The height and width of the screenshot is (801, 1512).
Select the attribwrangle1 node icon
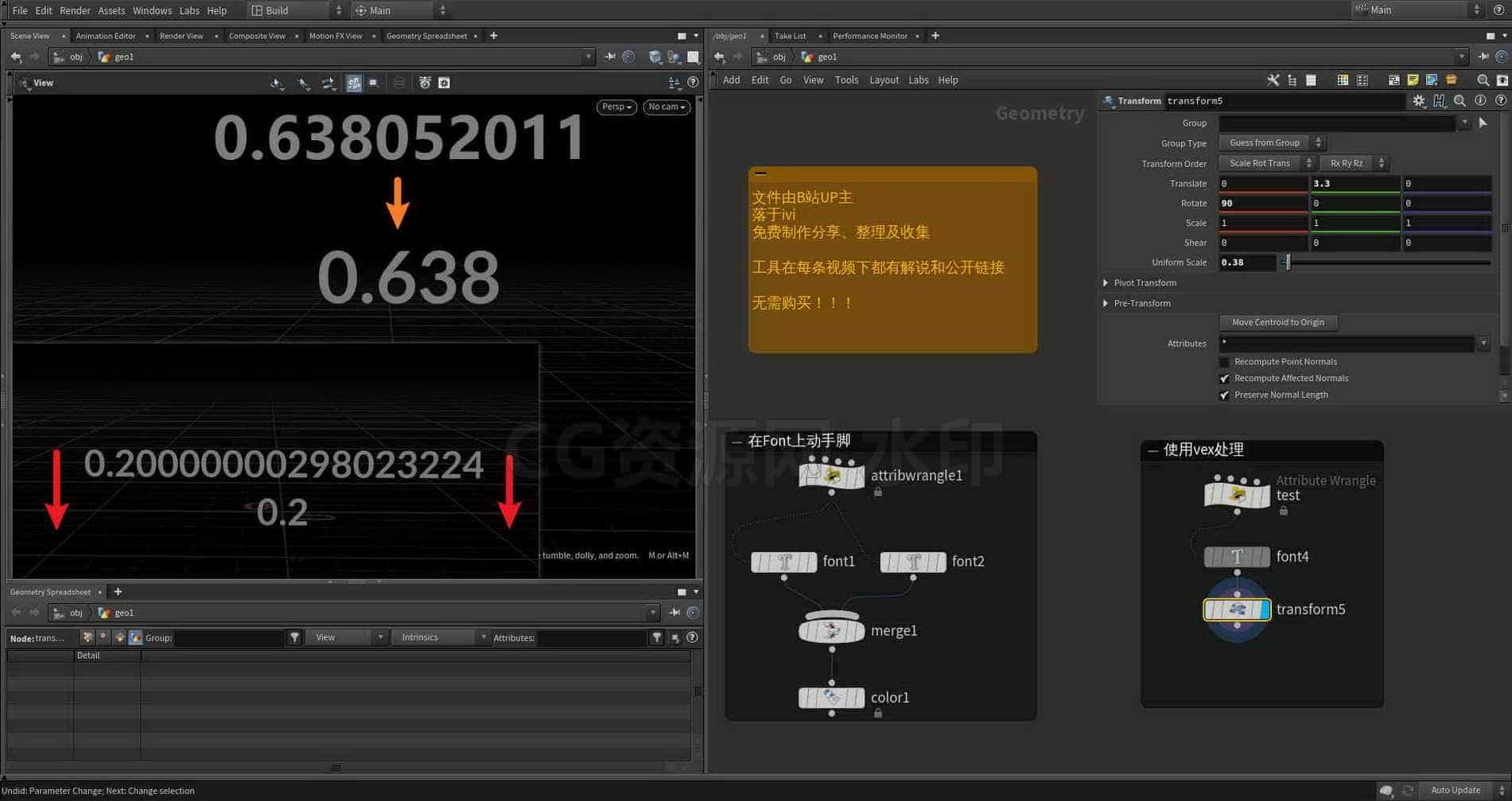coord(831,476)
